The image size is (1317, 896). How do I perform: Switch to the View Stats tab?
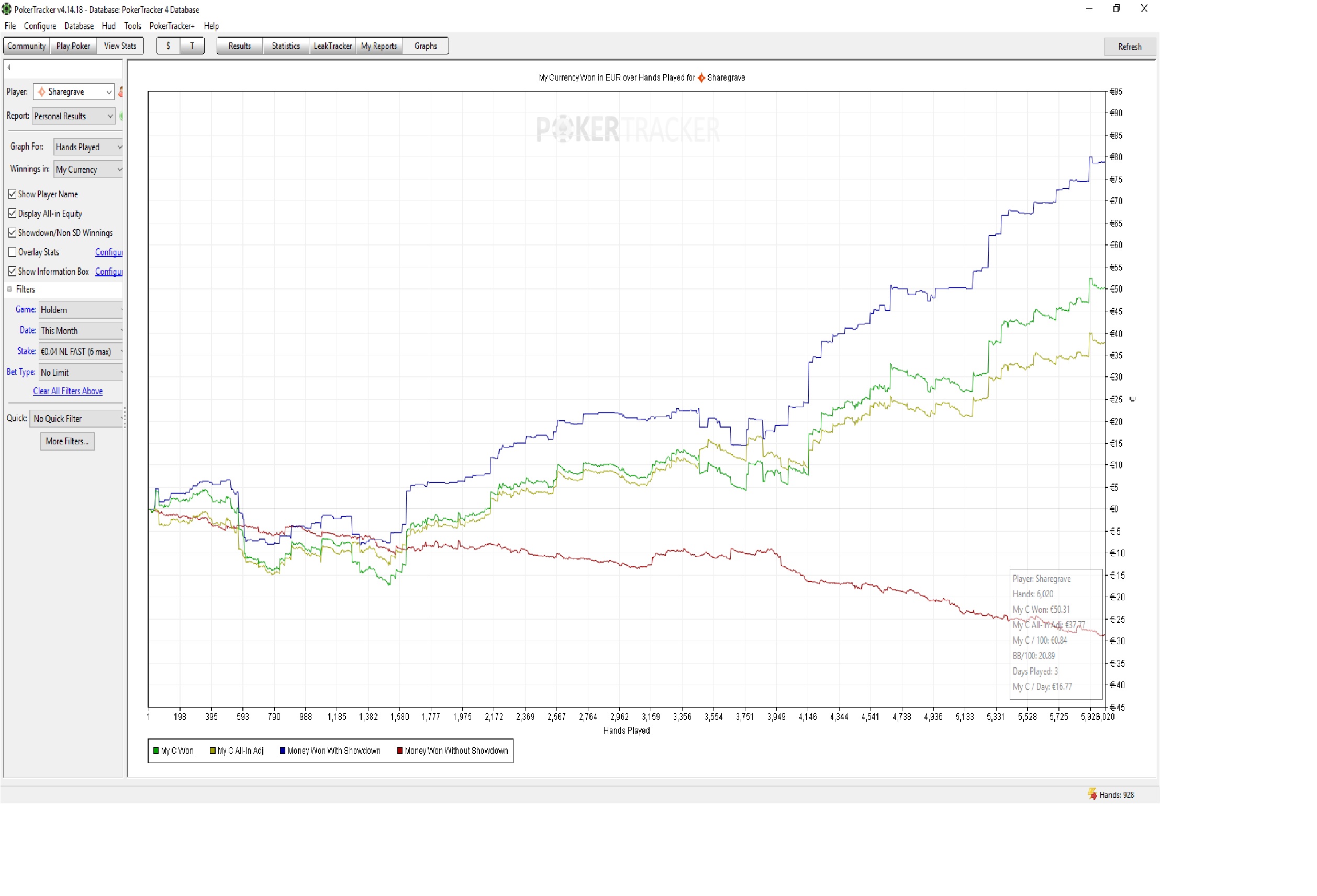[x=120, y=46]
